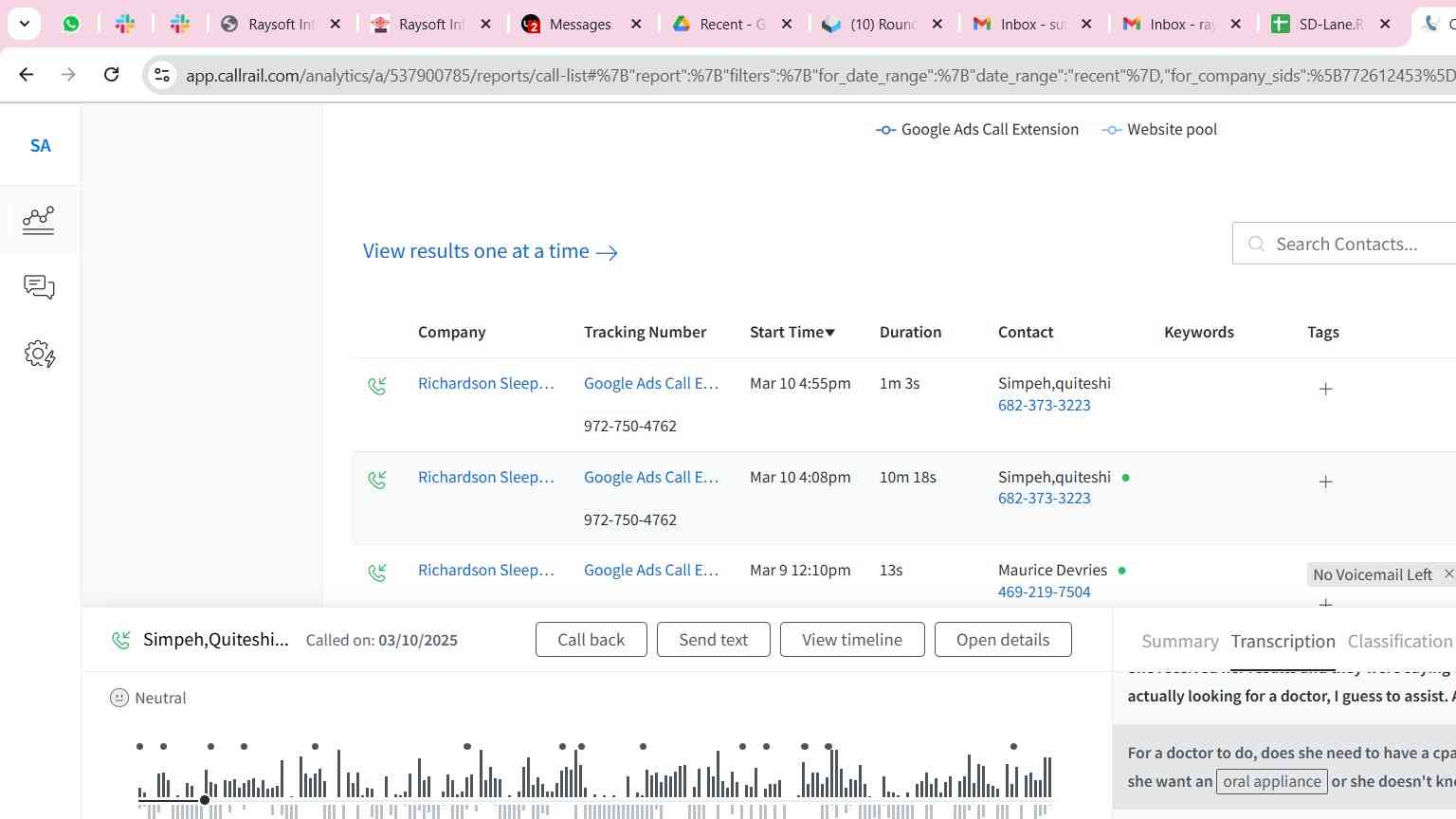
Task: Add tag to Mar 10 4:08pm call
Action: (x=1325, y=482)
